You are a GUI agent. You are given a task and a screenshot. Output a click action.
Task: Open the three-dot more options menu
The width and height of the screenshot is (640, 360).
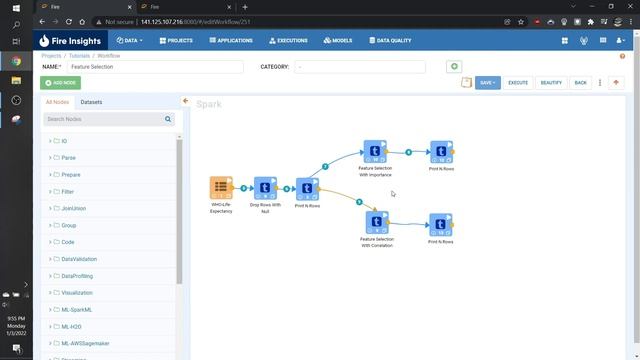click(600, 83)
